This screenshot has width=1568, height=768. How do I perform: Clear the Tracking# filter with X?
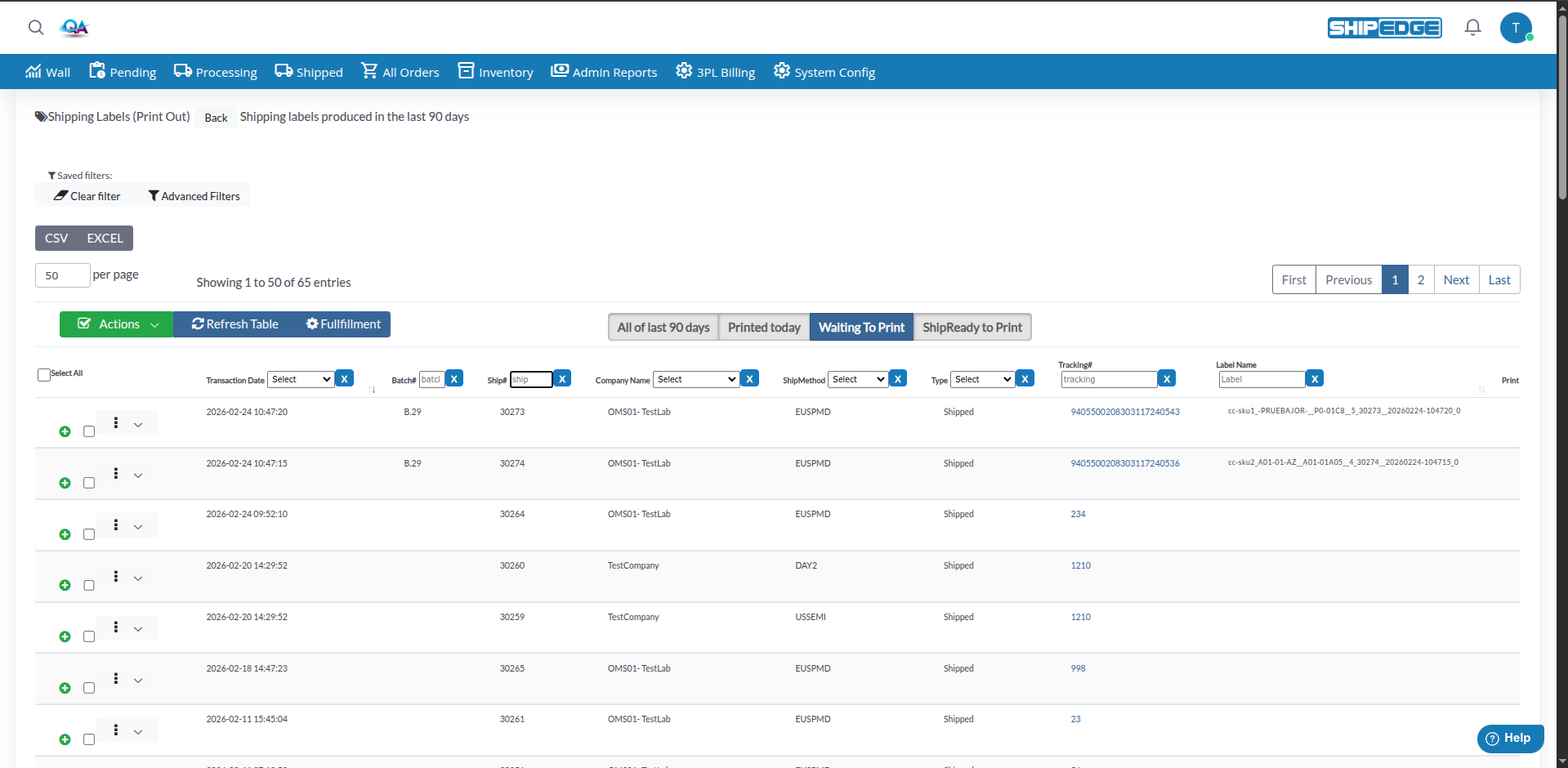point(1167,378)
